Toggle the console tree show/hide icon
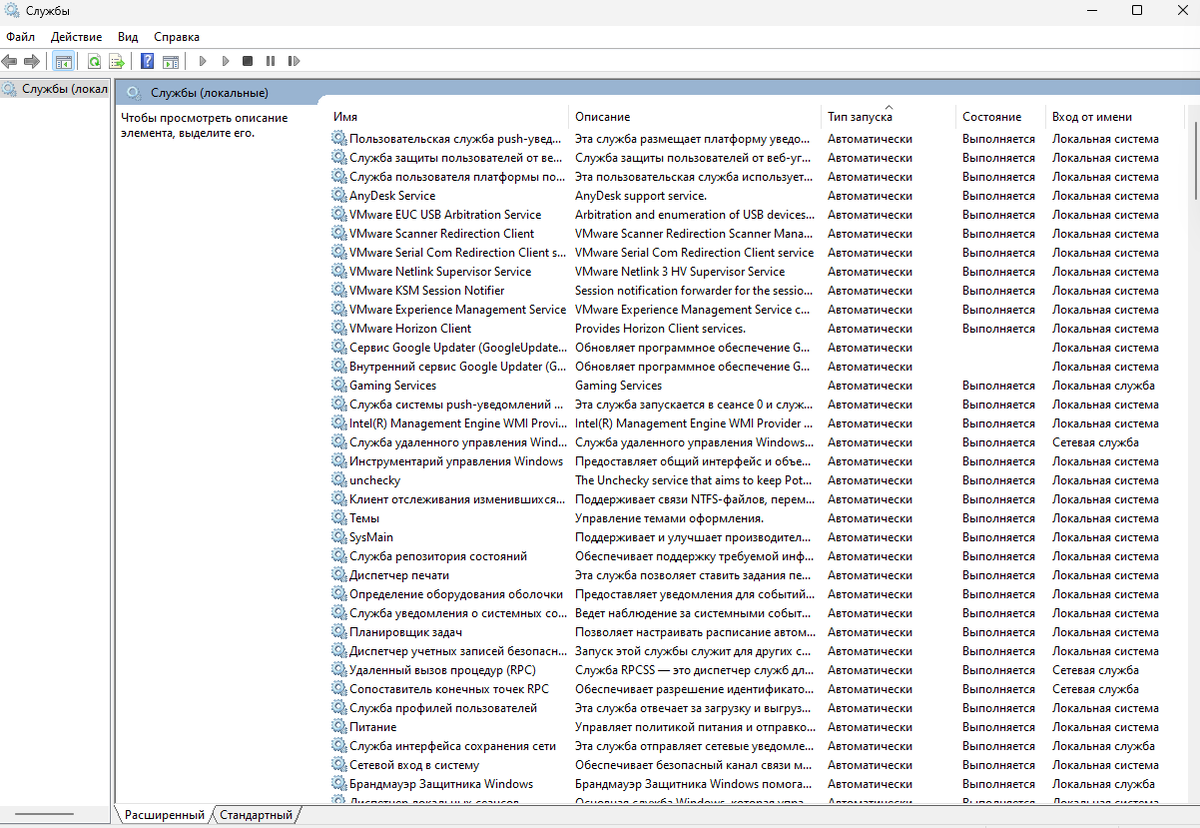Viewport: 1200px width, 828px height. coord(63,61)
